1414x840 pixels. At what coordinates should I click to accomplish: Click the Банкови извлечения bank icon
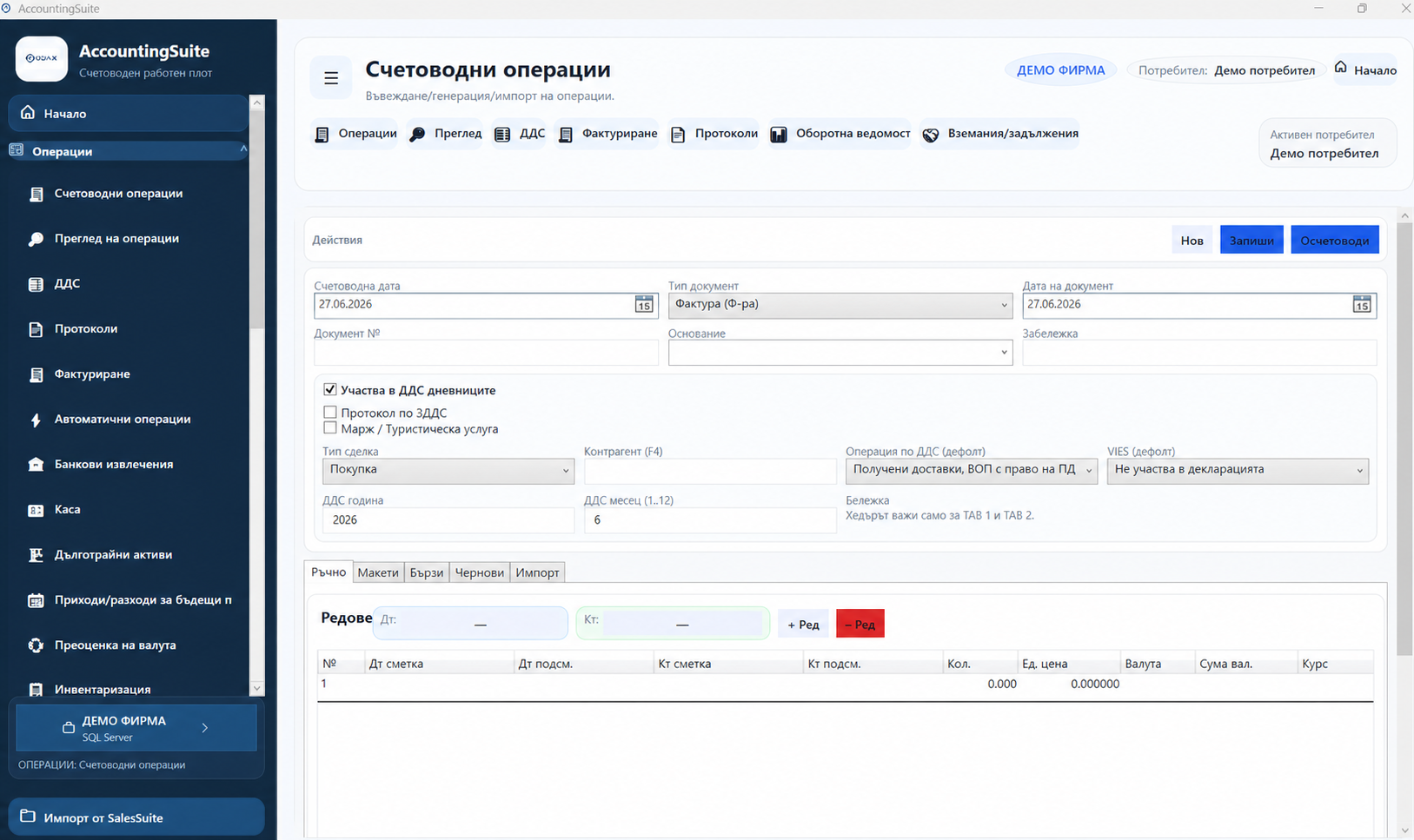coord(36,465)
